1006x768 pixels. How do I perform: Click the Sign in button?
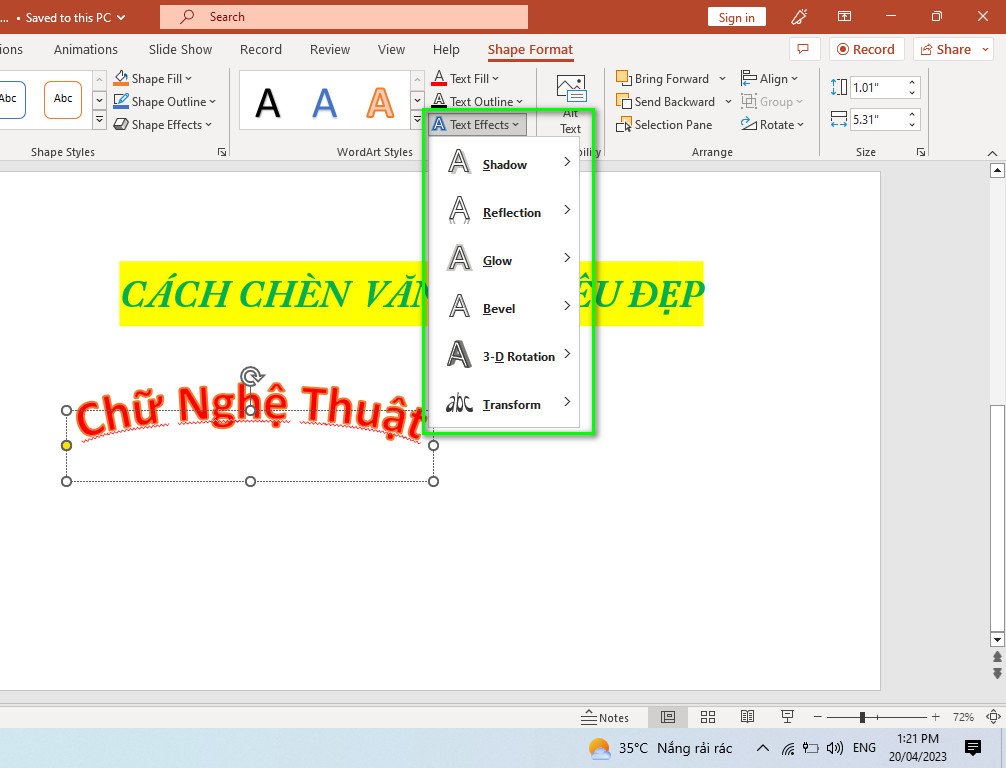(737, 17)
